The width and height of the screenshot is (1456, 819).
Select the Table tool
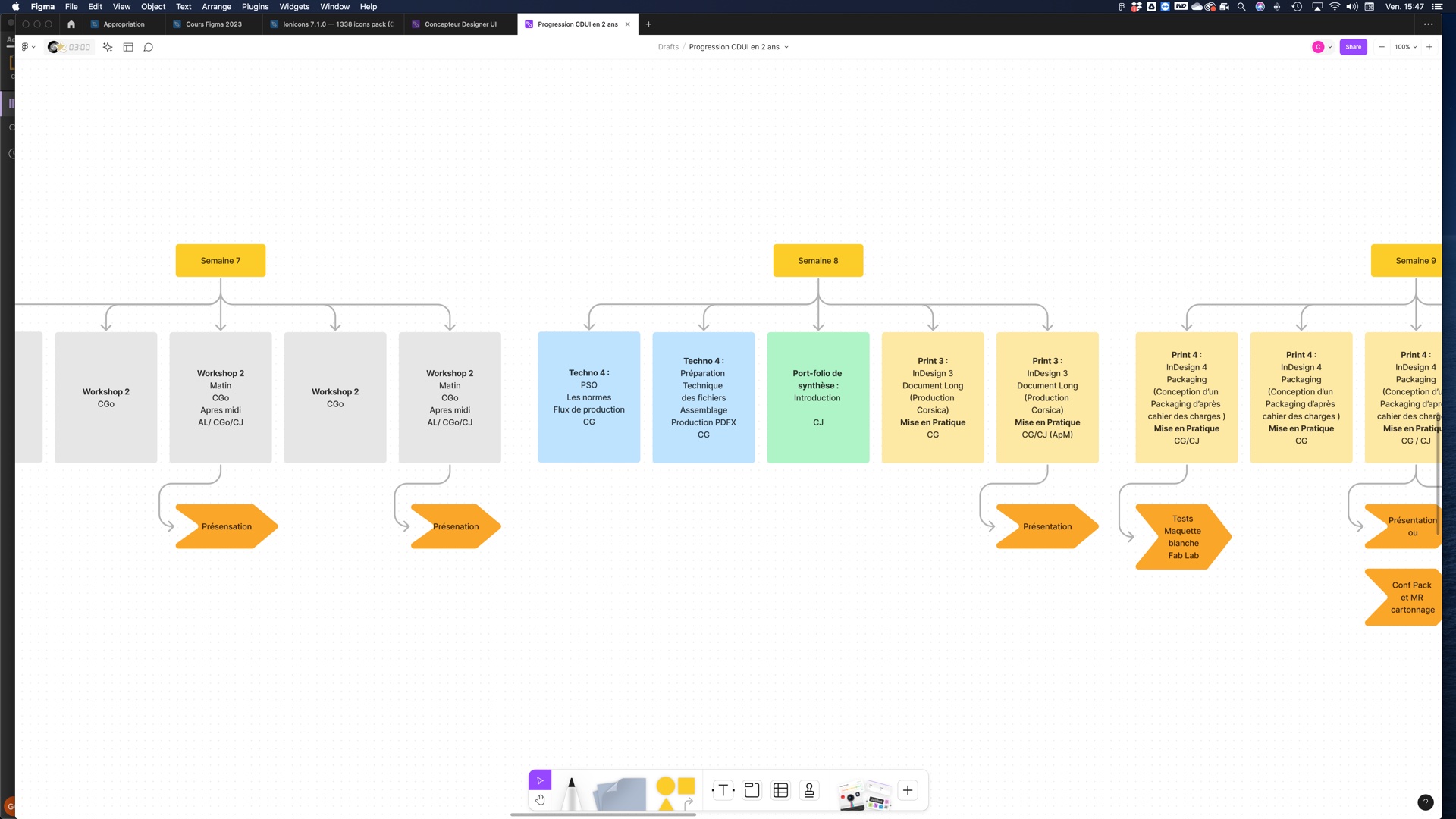click(780, 790)
